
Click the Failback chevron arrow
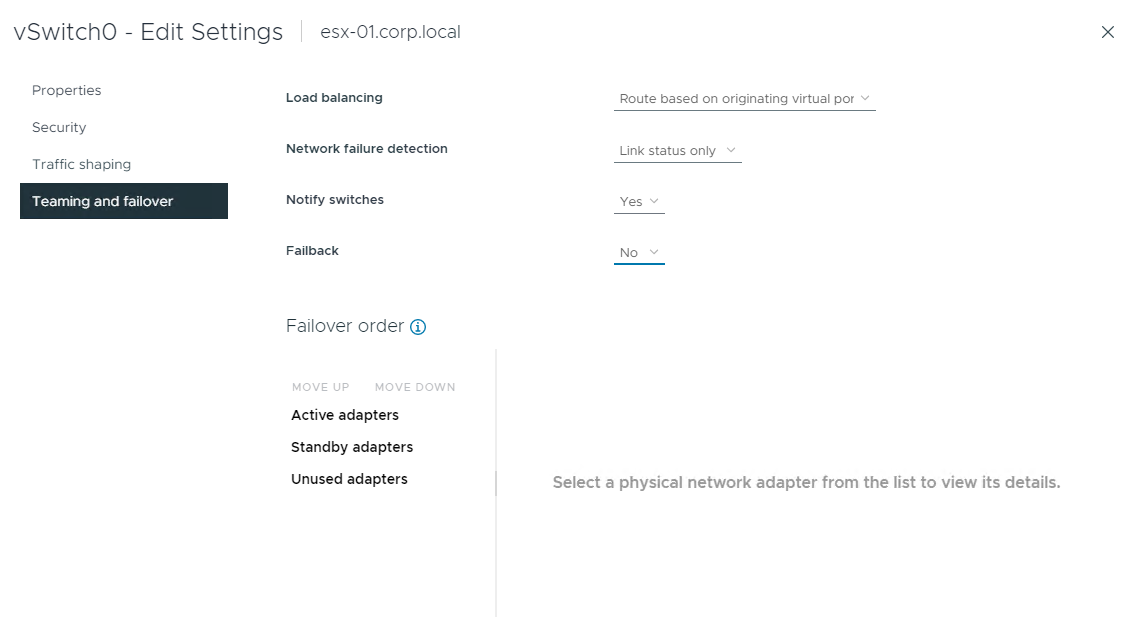coord(654,252)
